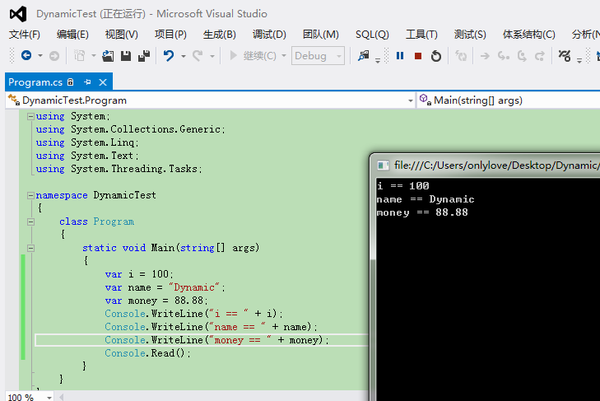Undo the last edit
The height and width of the screenshot is (401, 600).
click(x=169, y=56)
